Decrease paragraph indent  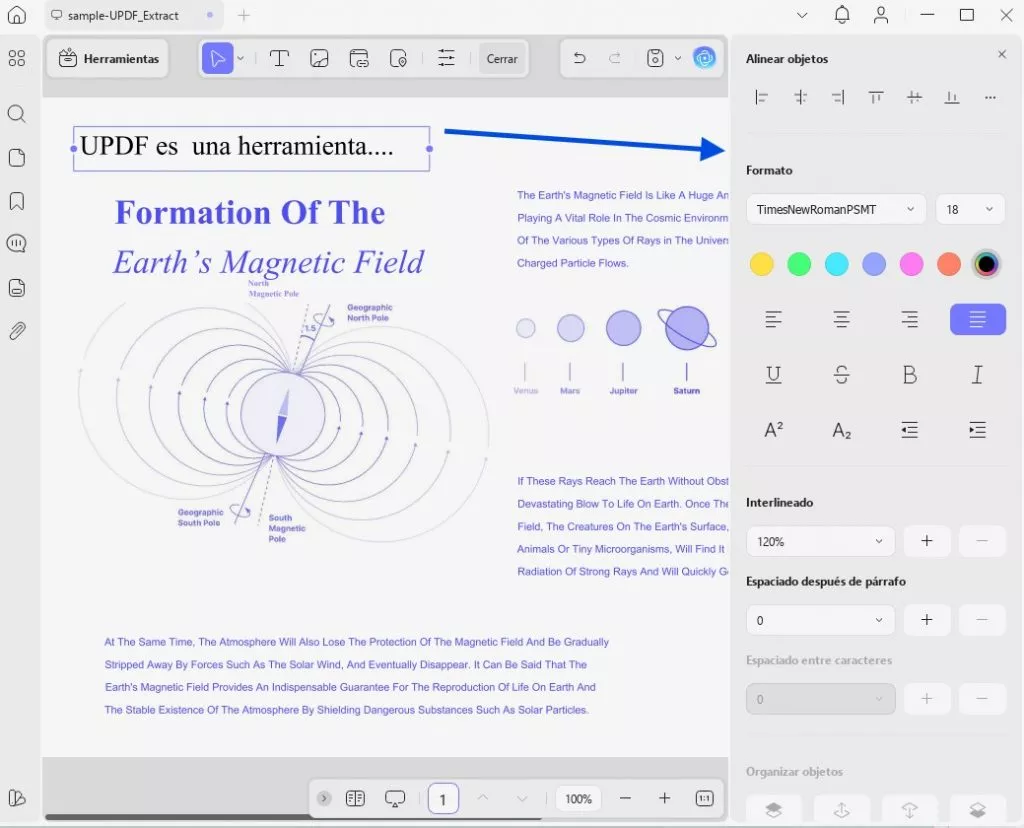(x=910, y=430)
